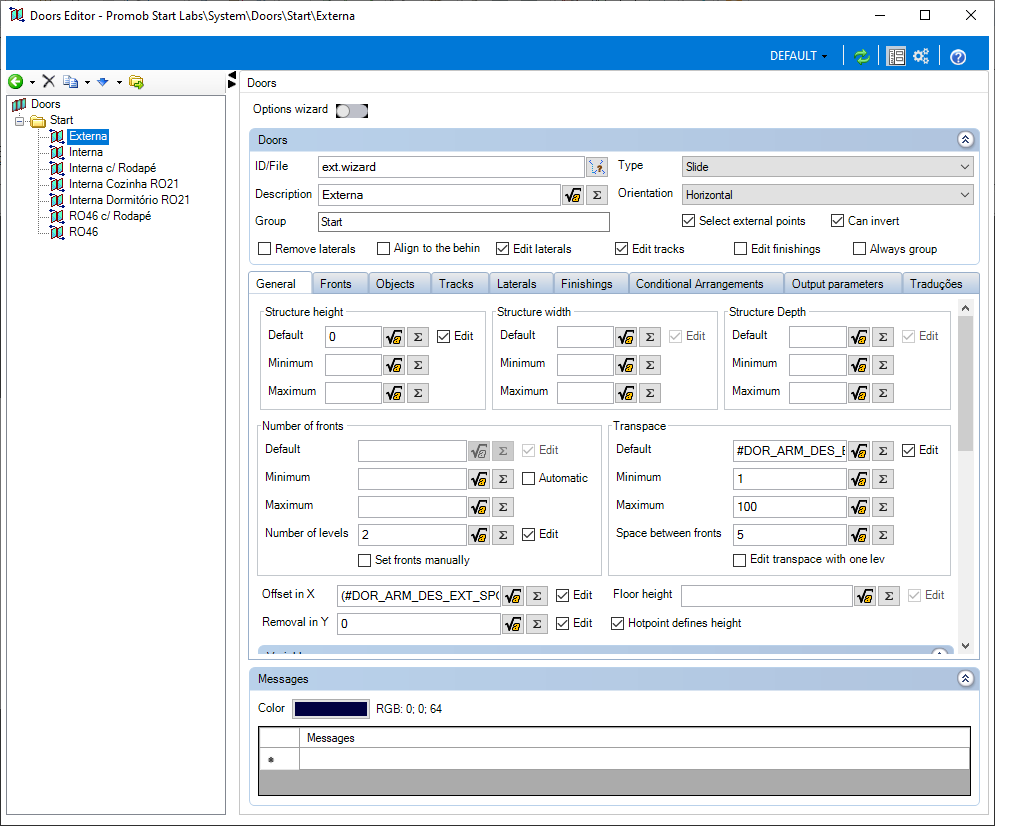Open formula editor for Structure height Default
Image resolution: width=1018 pixels, height=826 pixels.
pos(394,337)
